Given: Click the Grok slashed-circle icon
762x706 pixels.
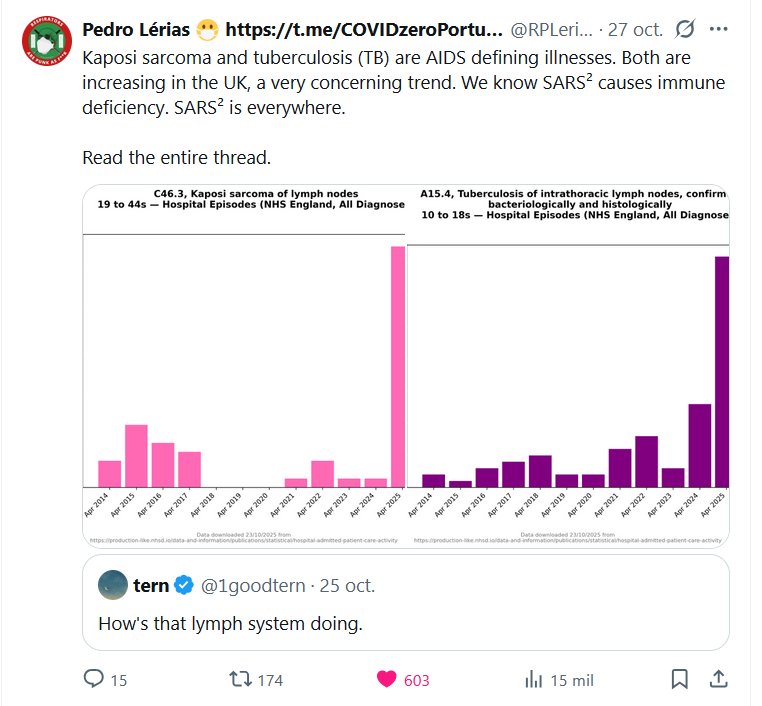Looking at the screenshot, I should 686,28.
